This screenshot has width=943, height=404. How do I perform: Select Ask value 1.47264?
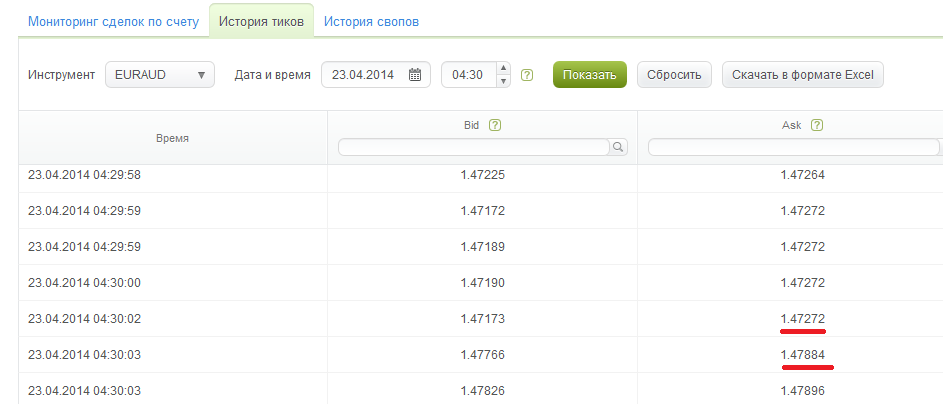[802, 175]
